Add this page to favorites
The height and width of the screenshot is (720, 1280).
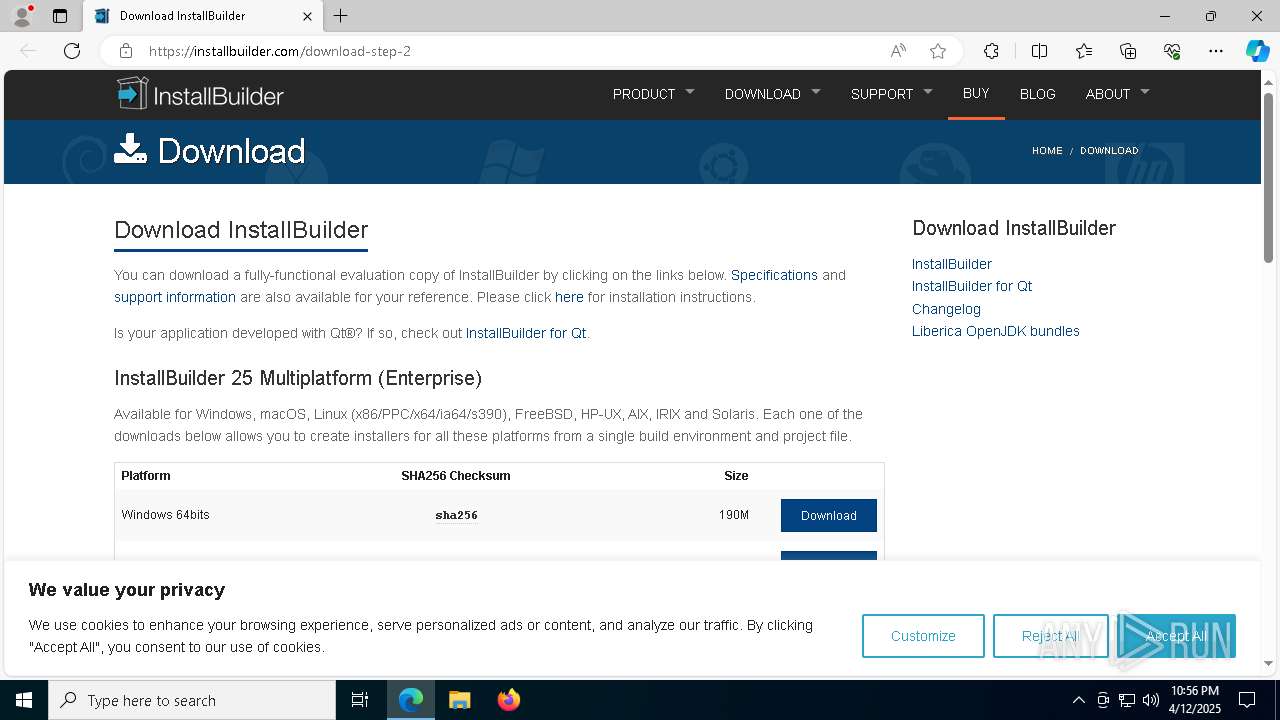[938, 51]
